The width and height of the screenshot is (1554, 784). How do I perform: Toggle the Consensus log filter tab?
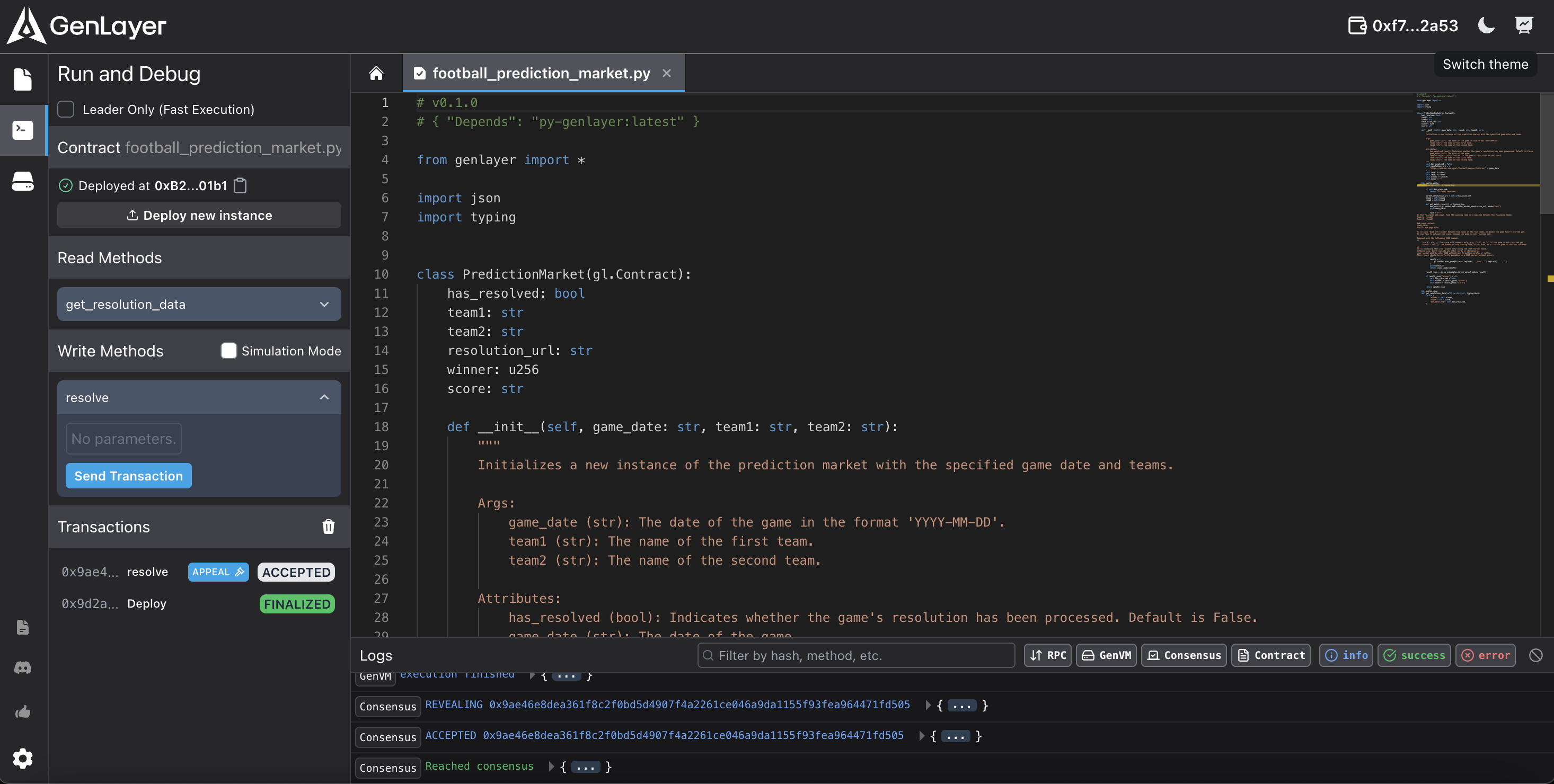coord(1183,655)
